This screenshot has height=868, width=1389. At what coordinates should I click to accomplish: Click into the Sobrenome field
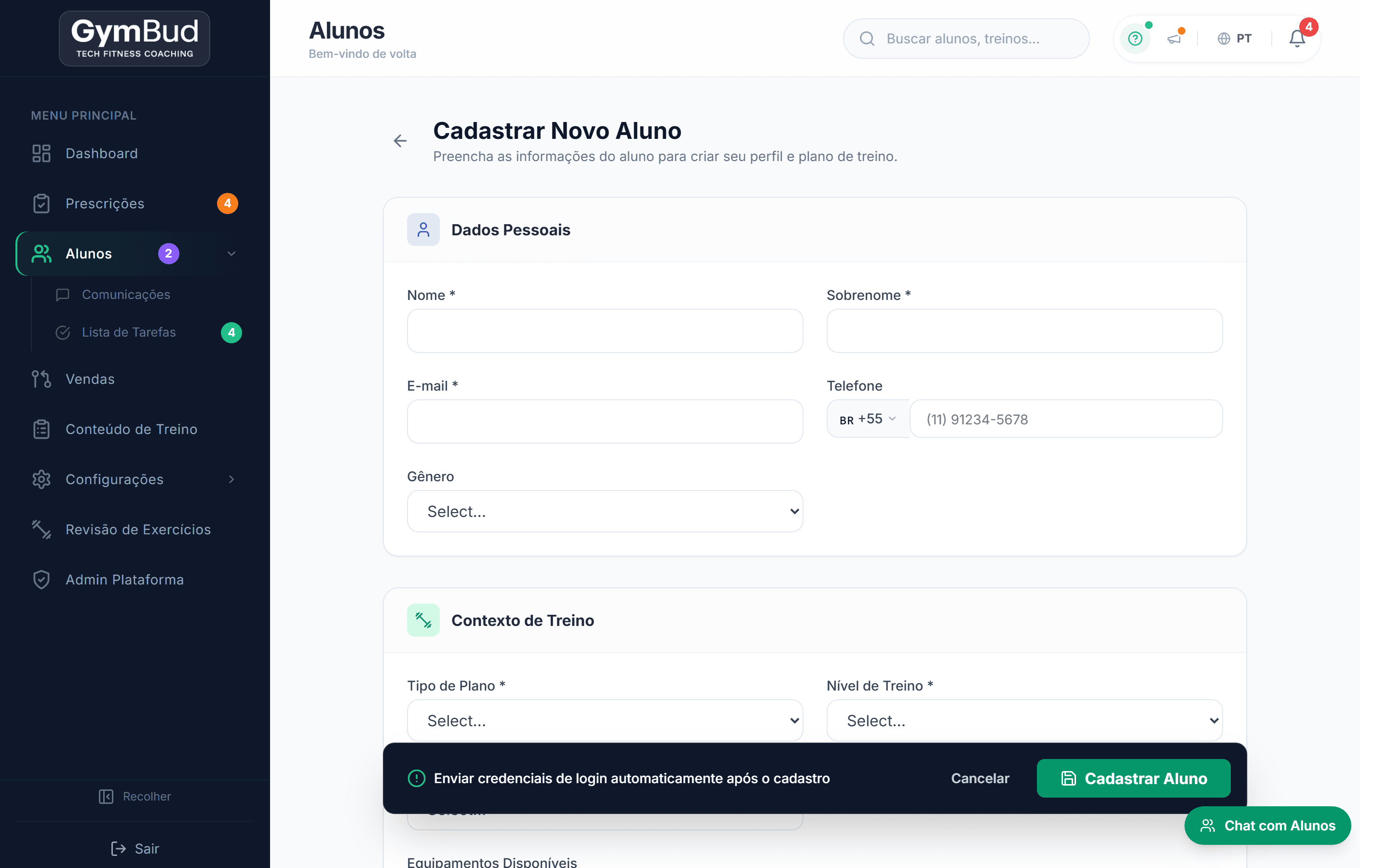tap(1024, 331)
